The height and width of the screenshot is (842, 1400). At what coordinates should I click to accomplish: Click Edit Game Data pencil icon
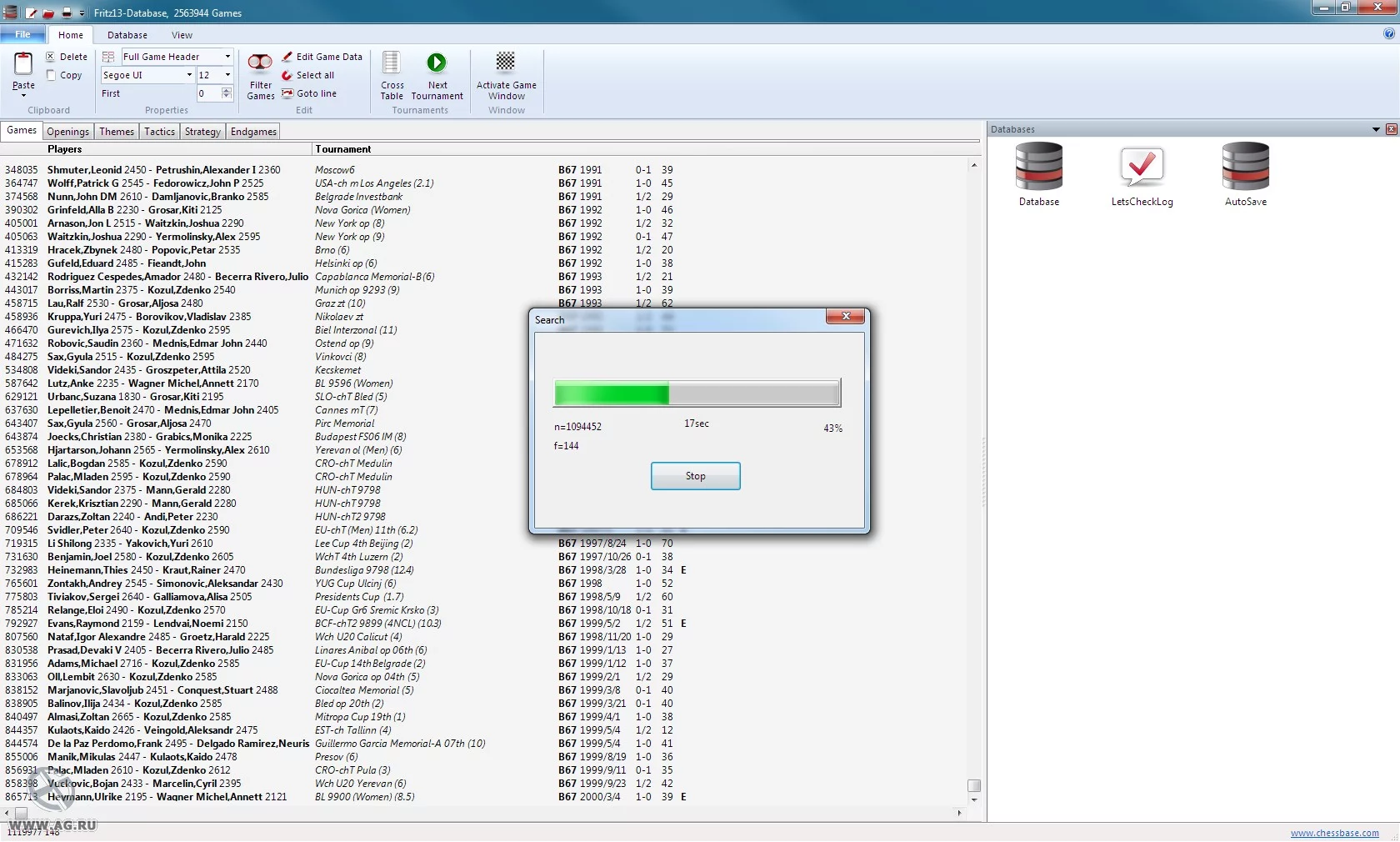[x=287, y=57]
